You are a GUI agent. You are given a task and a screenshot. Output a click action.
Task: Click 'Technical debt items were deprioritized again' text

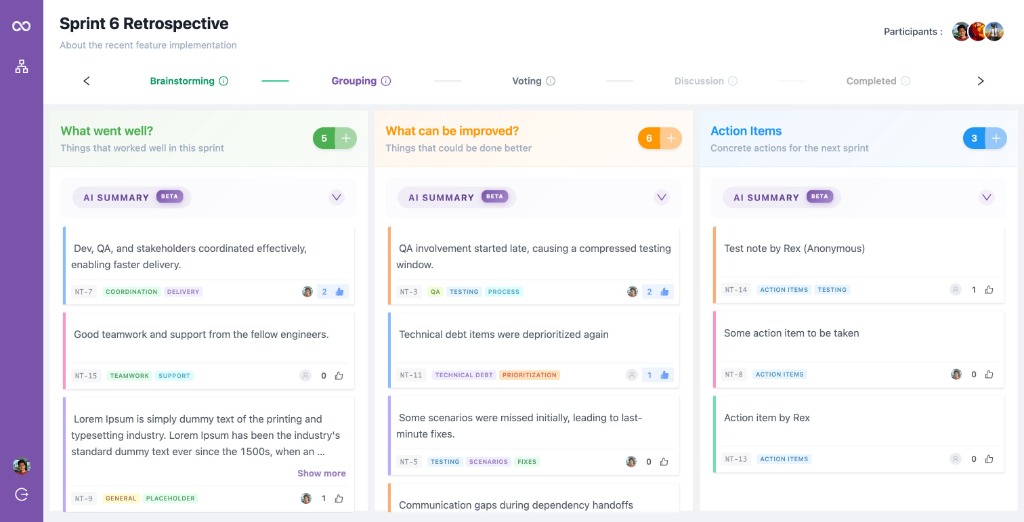click(x=504, y=334)
